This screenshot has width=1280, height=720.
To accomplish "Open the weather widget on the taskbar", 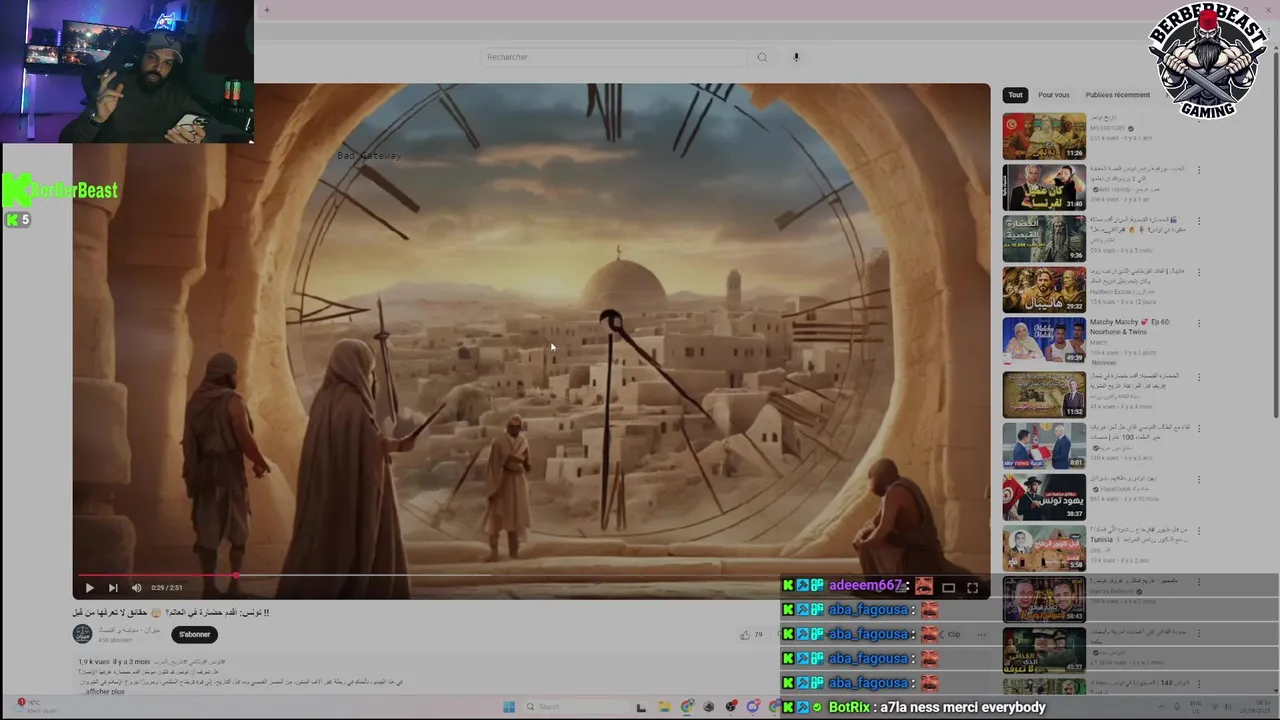I will click(x=35, y=706).
